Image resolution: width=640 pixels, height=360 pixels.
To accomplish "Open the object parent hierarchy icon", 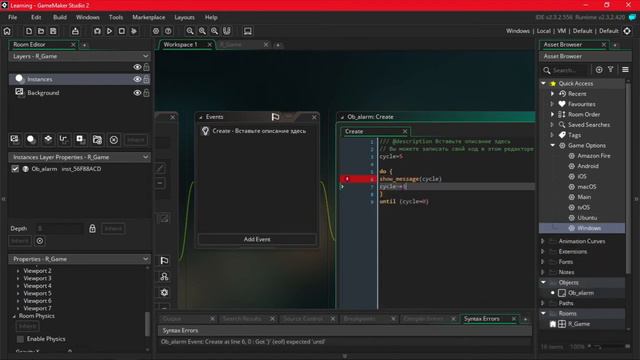I will [x=164, y=277].
